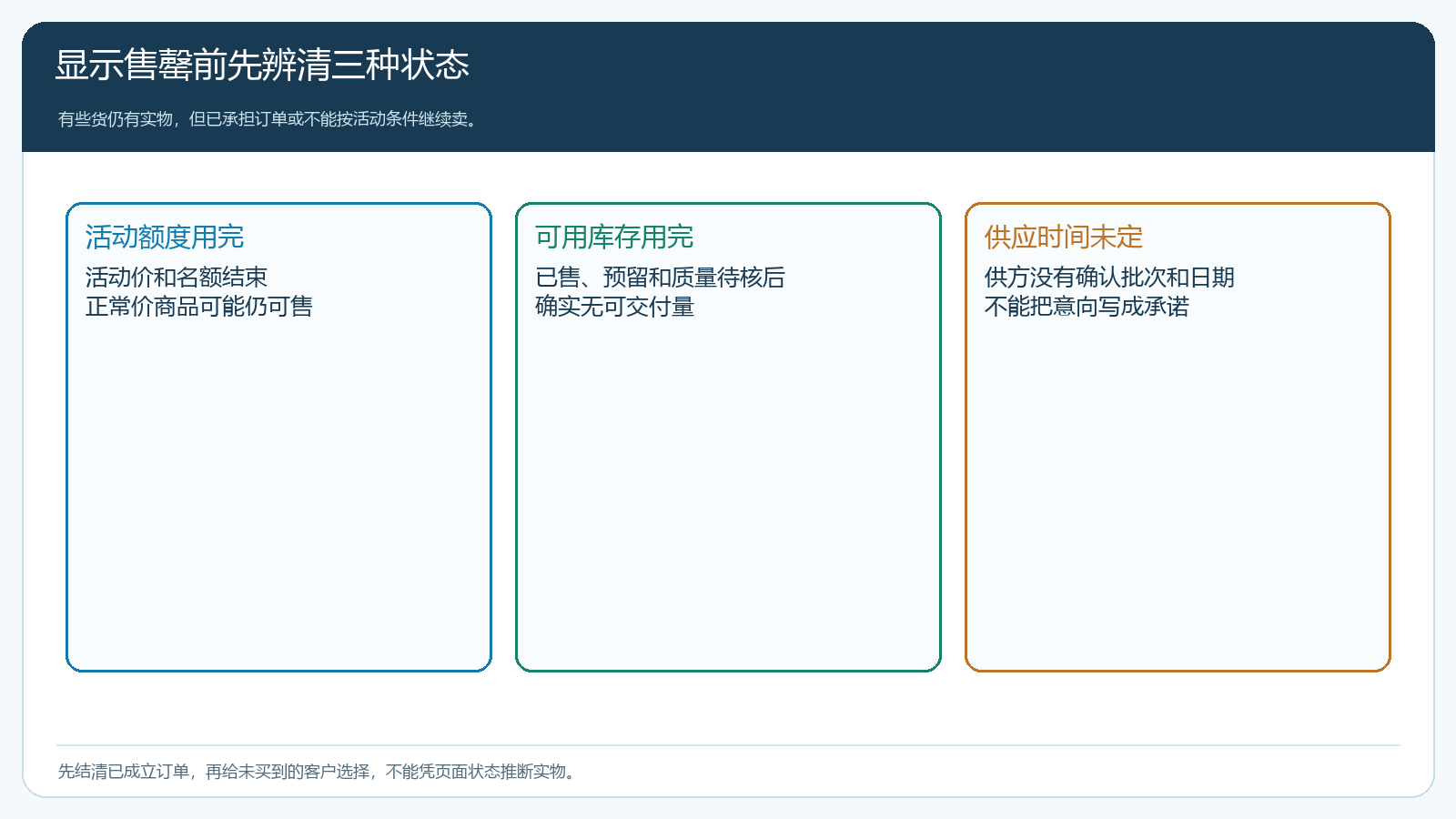This screenshot has width=1456, height=819.
Task: Select the text 正常价商品可能仍可售
Action: tap(199, 307)
